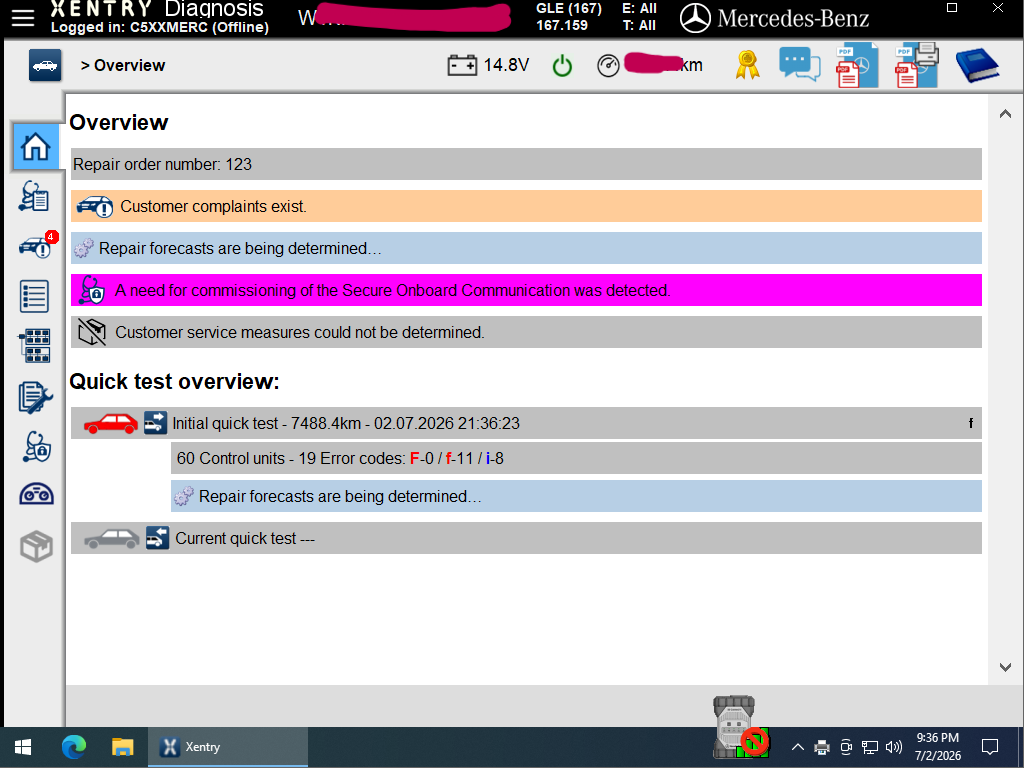
Task: Export the PDF with Mercedes star icon
Action: pos(857,65)
